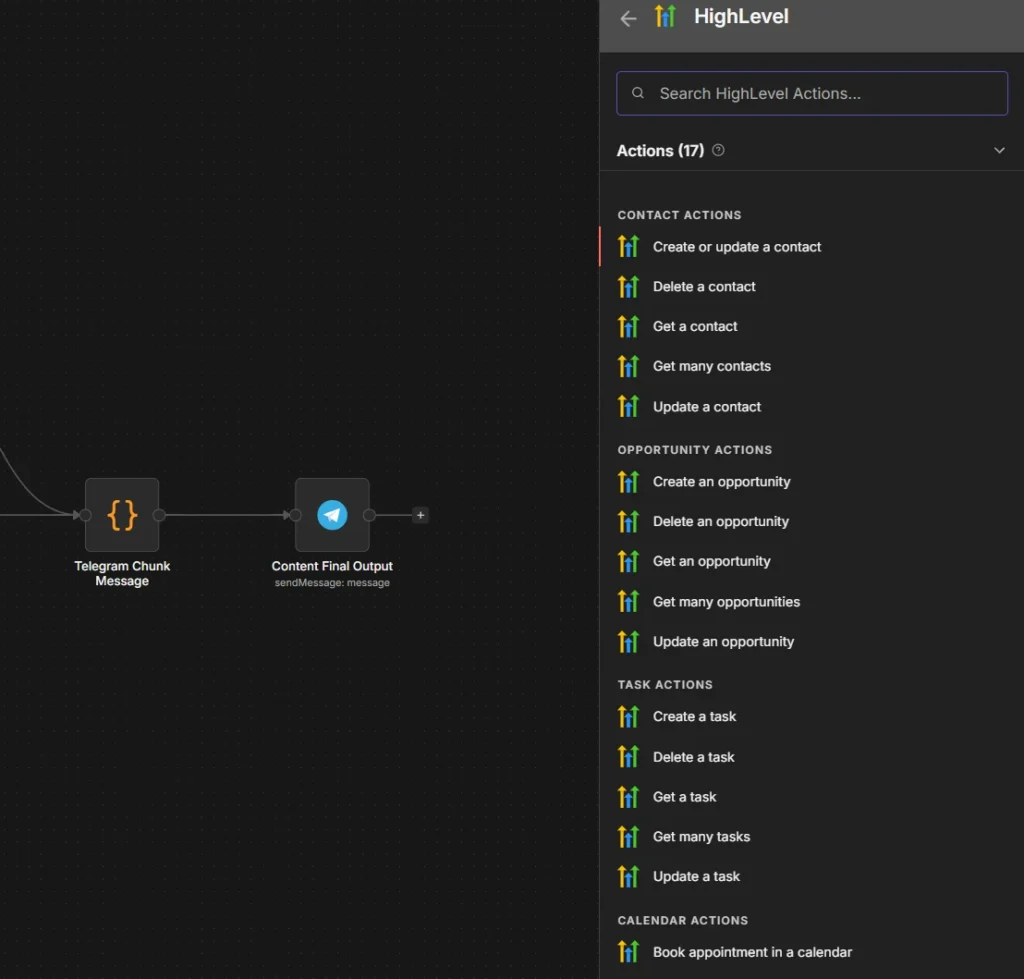Focus the Search HighLevel Actions field
The width and height of the screenshot is (1024, 979).
point(812,93)
